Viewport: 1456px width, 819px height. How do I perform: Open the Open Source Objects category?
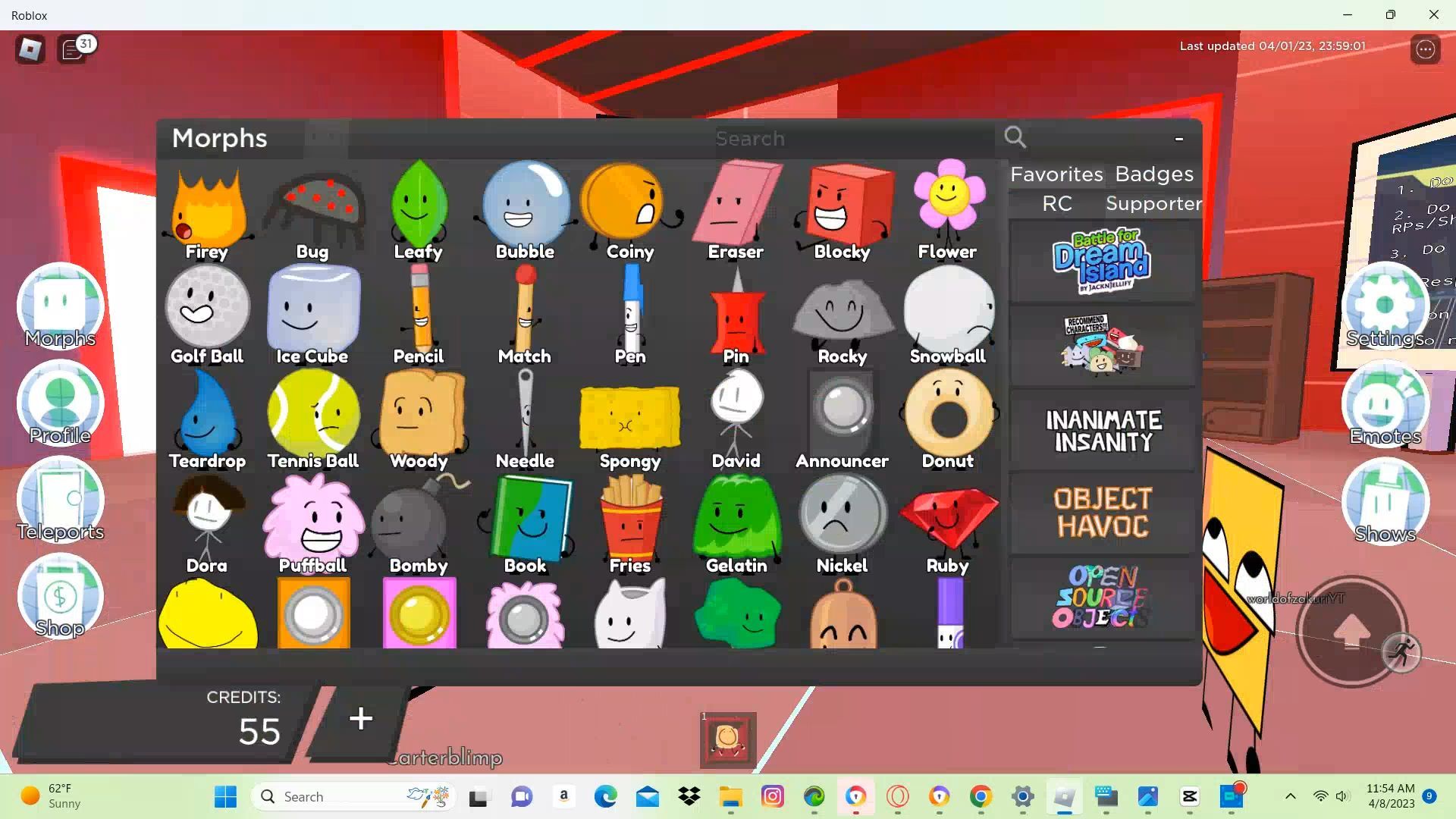coord(1102,598)
